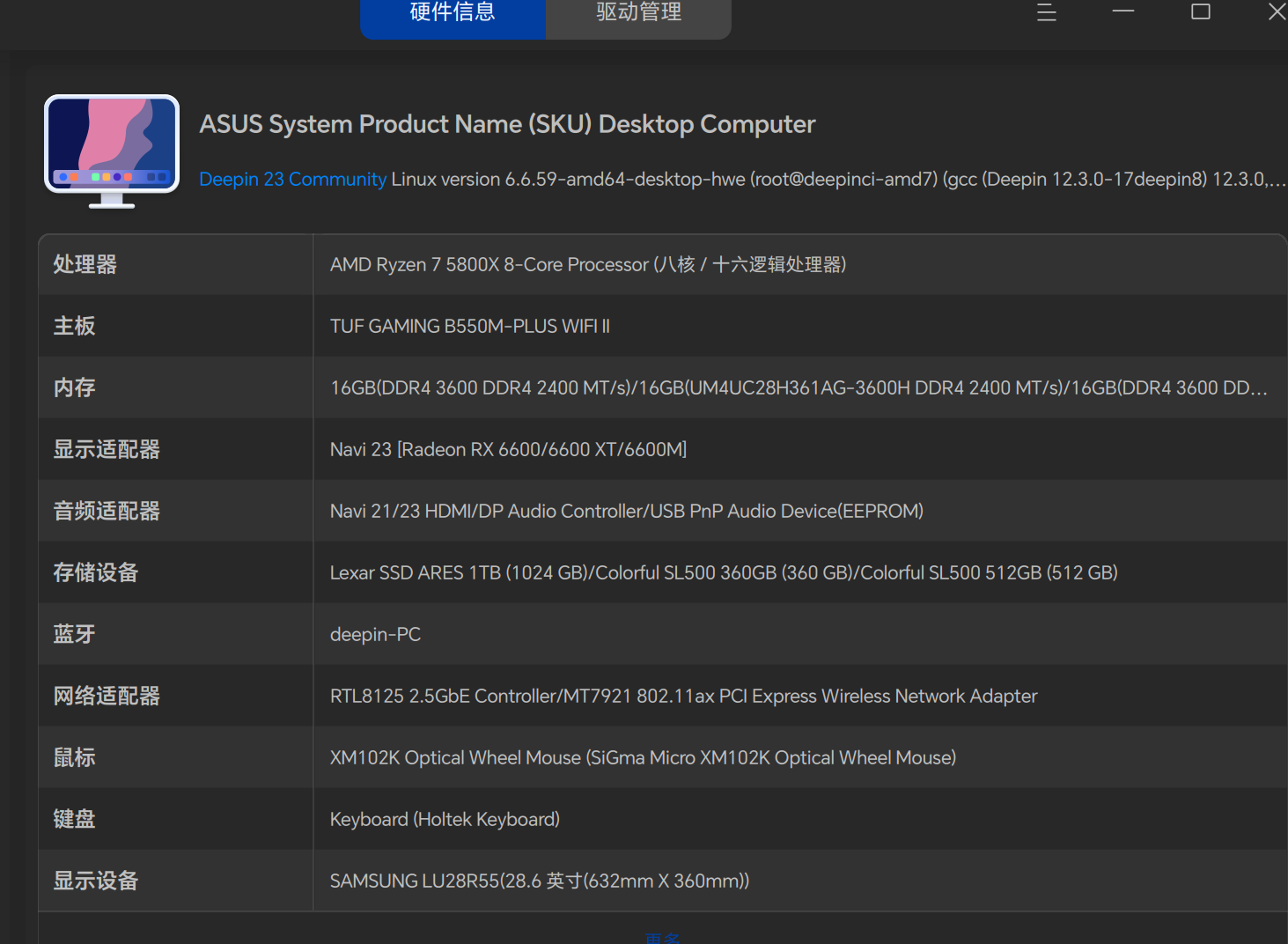Click the Navi 21/23 HDMI/DP Audio Controller value
The width and height of the screenshot is (1288, 944).
click(627, 511)
